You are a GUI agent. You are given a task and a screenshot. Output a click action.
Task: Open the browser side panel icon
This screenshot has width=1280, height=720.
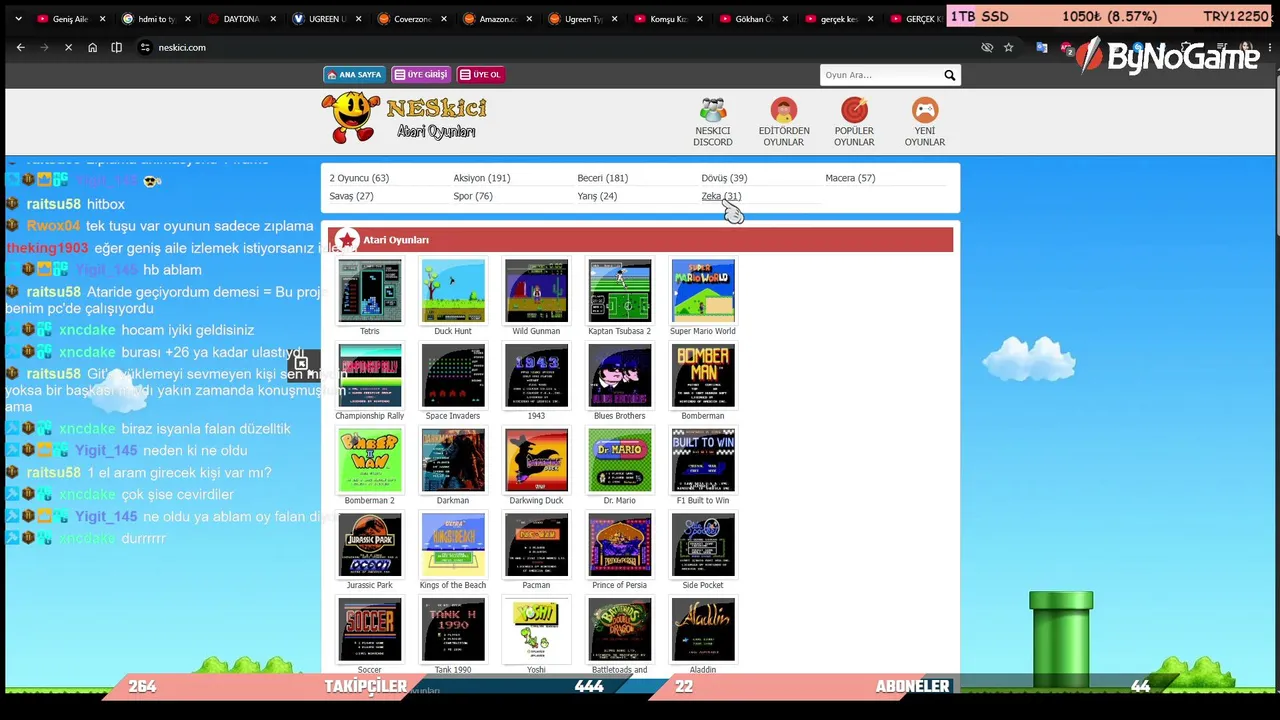pyautogui.click(x=116, y=47)
